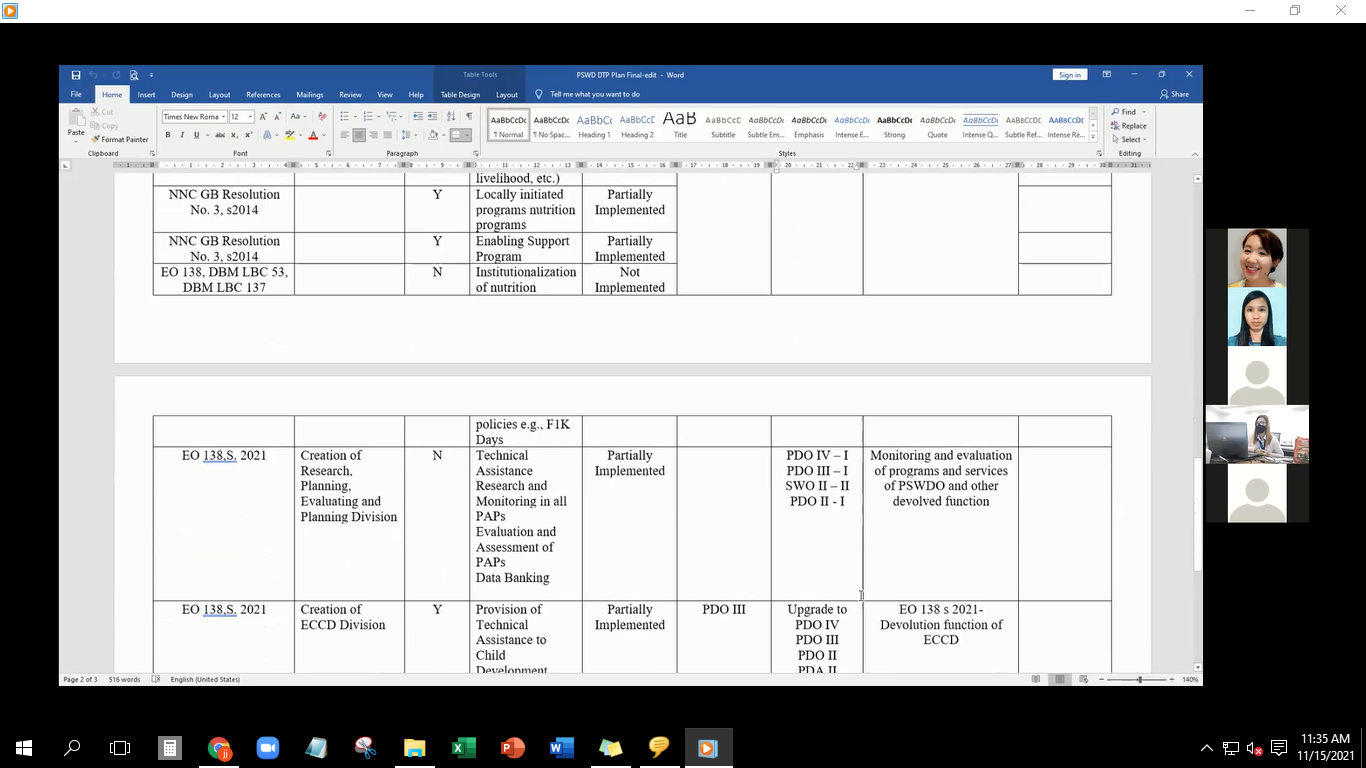Click Print Preview icon in Quick Access toolbar
This screenshot has height=768, width=1366.
(134, 75)
